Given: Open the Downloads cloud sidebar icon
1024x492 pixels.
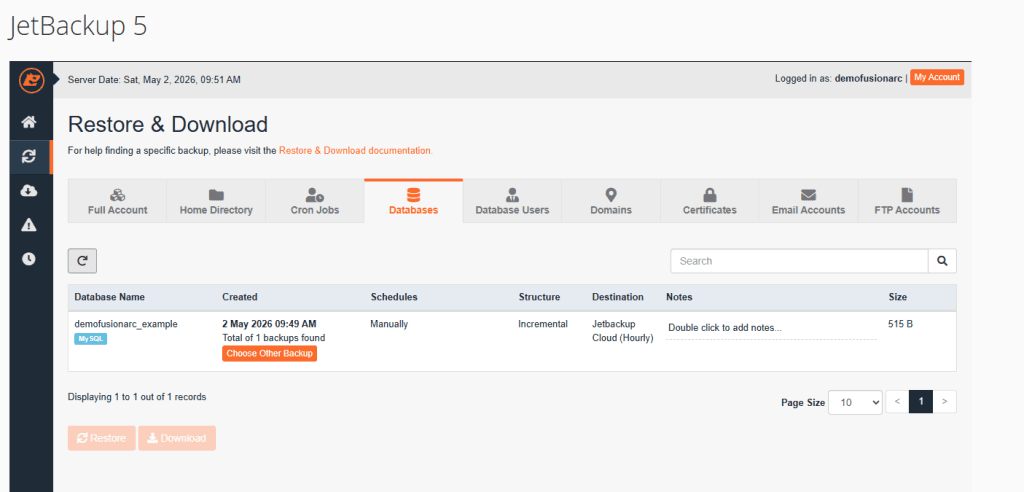Looking at the screenshot, I should click(x=29, y=191).
